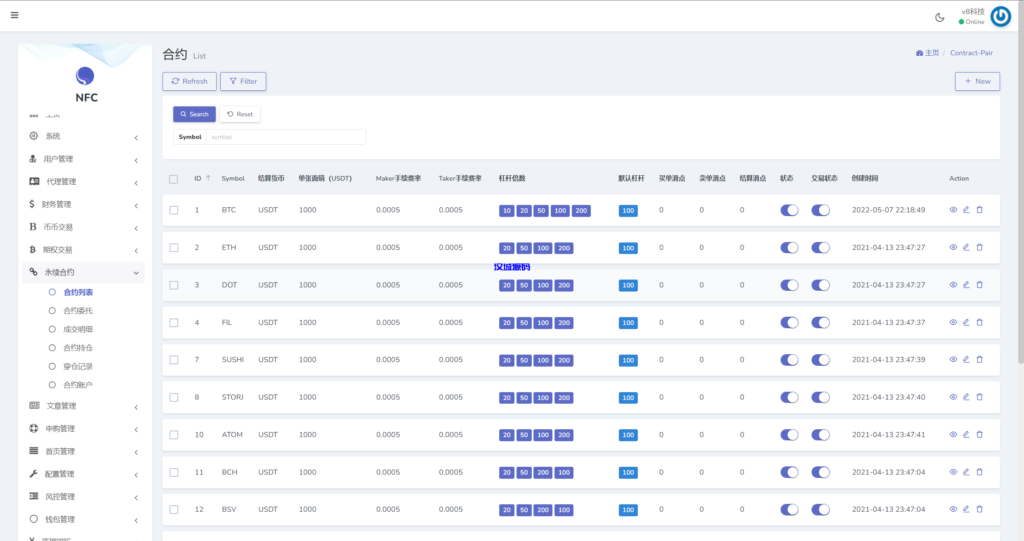This screenshot has height=541, width=1024.
Task: Click the delete trash icon for DOT row
Action: point(979,285)
